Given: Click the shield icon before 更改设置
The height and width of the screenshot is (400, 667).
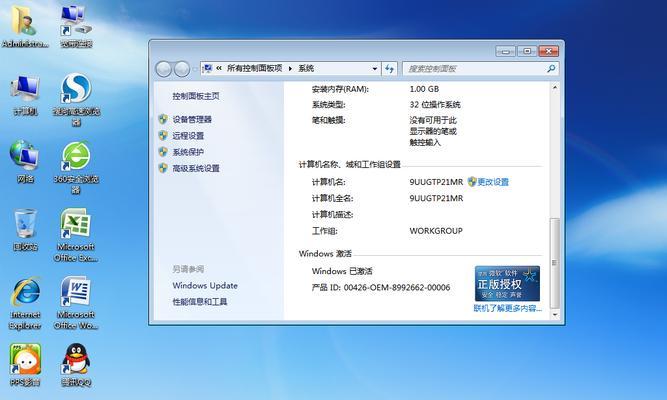Looking at the screenshot, I should pyautogui.click(x=472, y=182).
